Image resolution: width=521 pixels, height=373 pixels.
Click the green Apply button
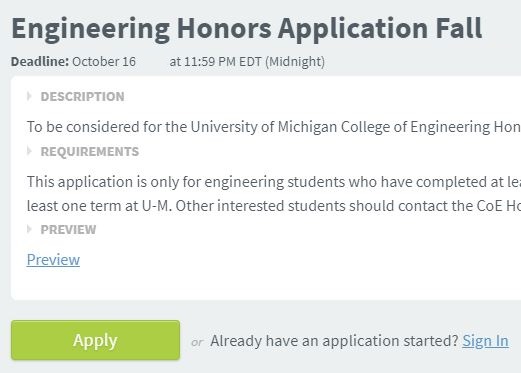(95, 340)
